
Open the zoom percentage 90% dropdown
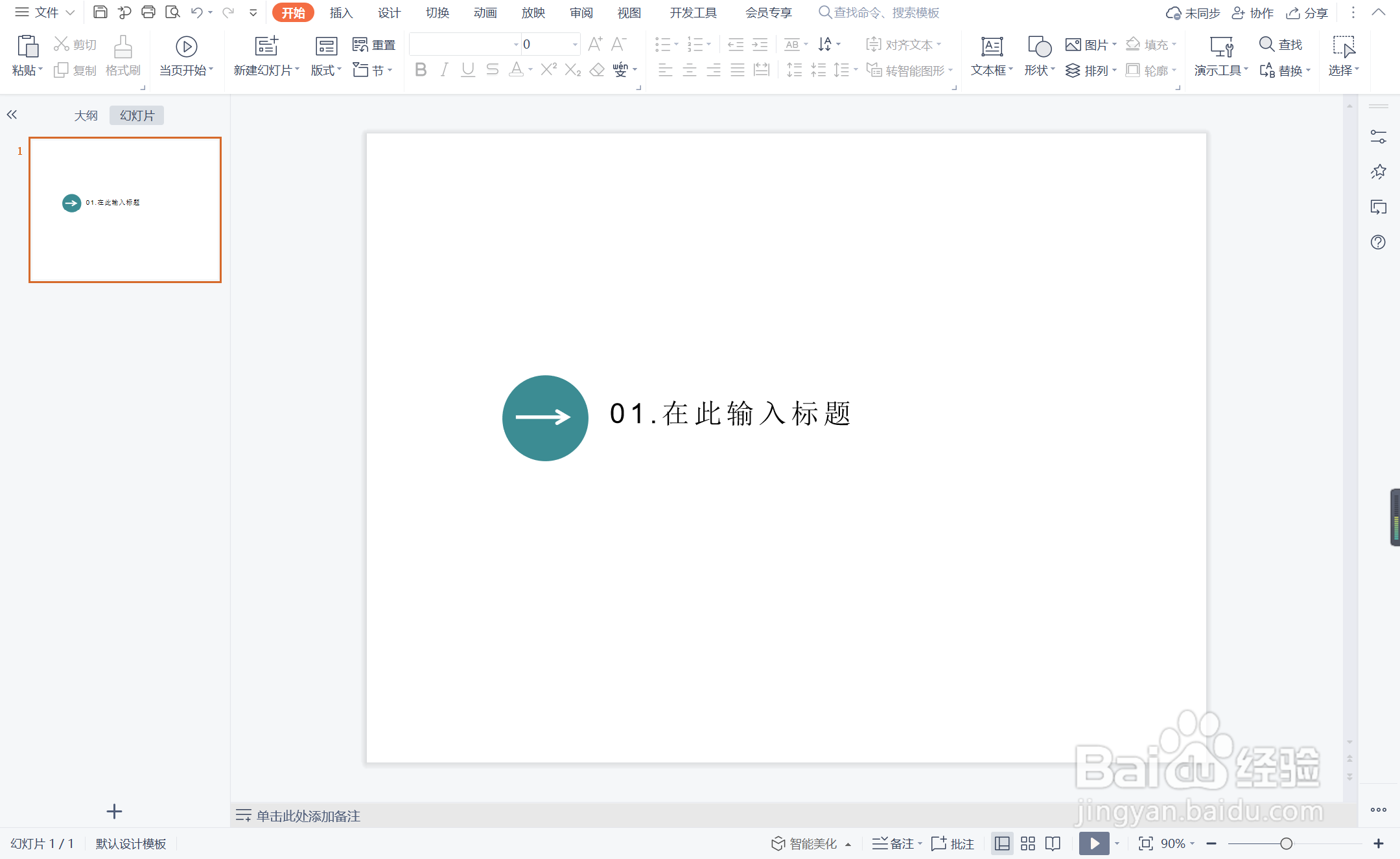tap(1177, 843)
